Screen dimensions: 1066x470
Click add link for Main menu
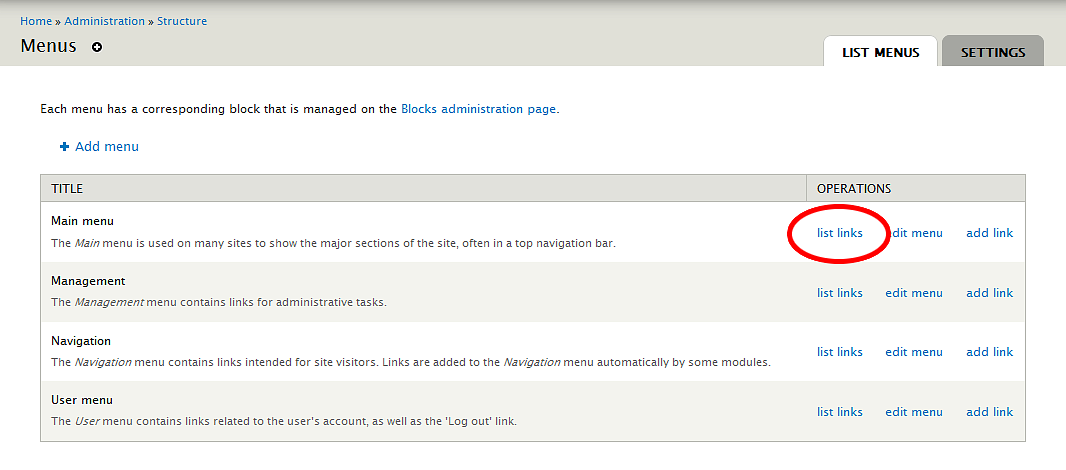coord(990,233)
